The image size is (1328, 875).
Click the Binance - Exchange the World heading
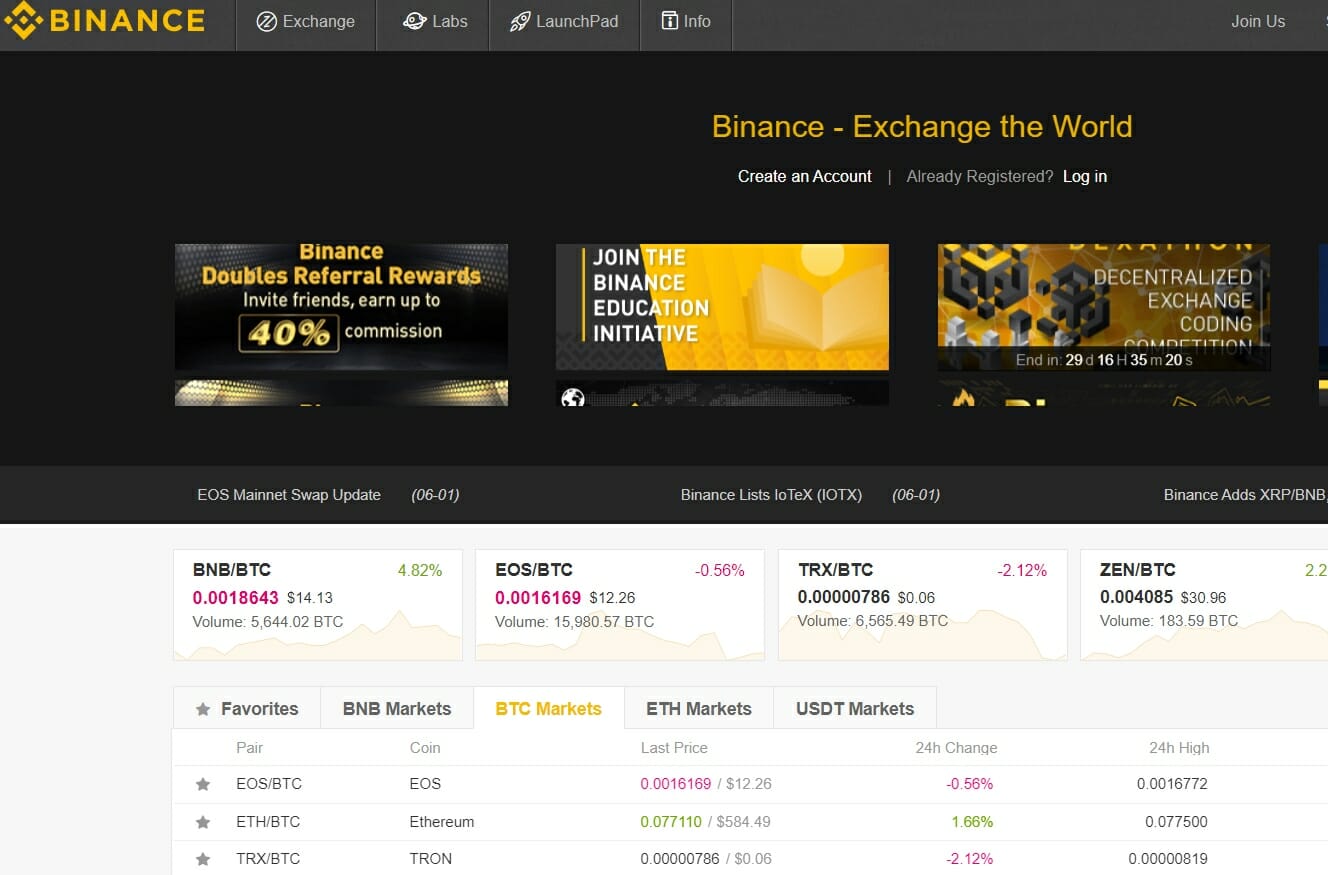[922, 127]
